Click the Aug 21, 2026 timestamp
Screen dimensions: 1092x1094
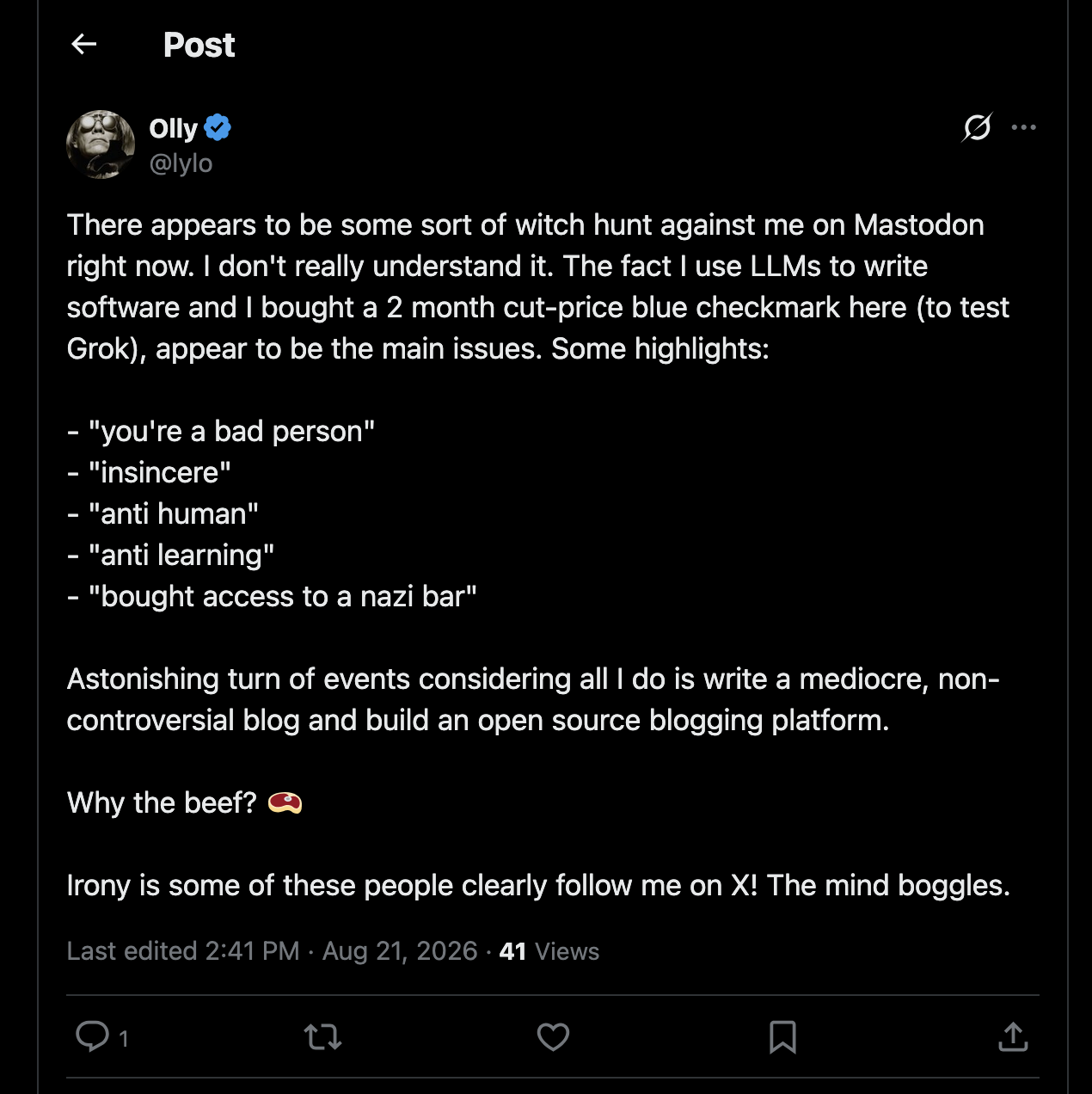(x=400, y=951)
